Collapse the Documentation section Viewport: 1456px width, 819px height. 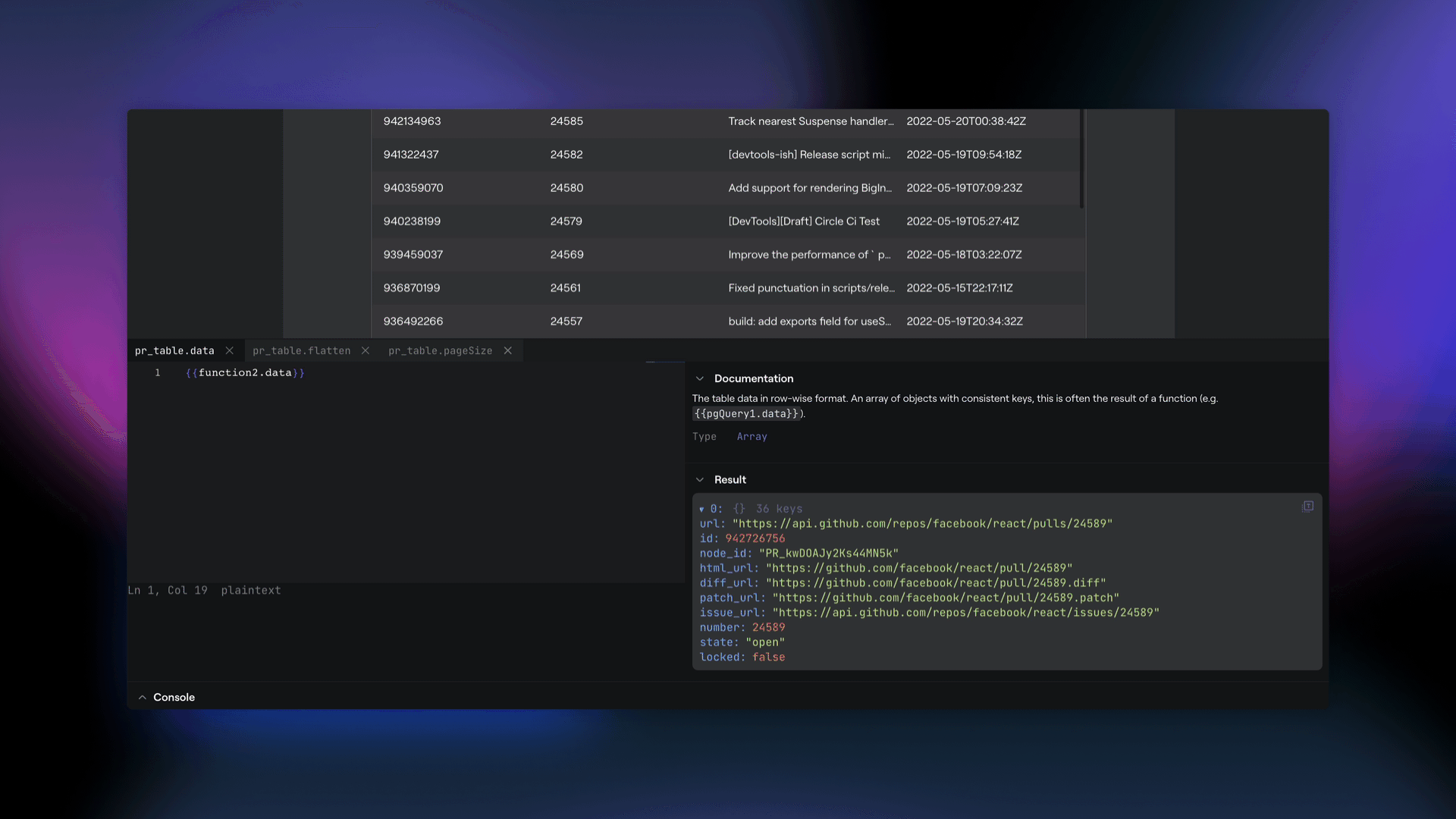[x=700, y=378]
